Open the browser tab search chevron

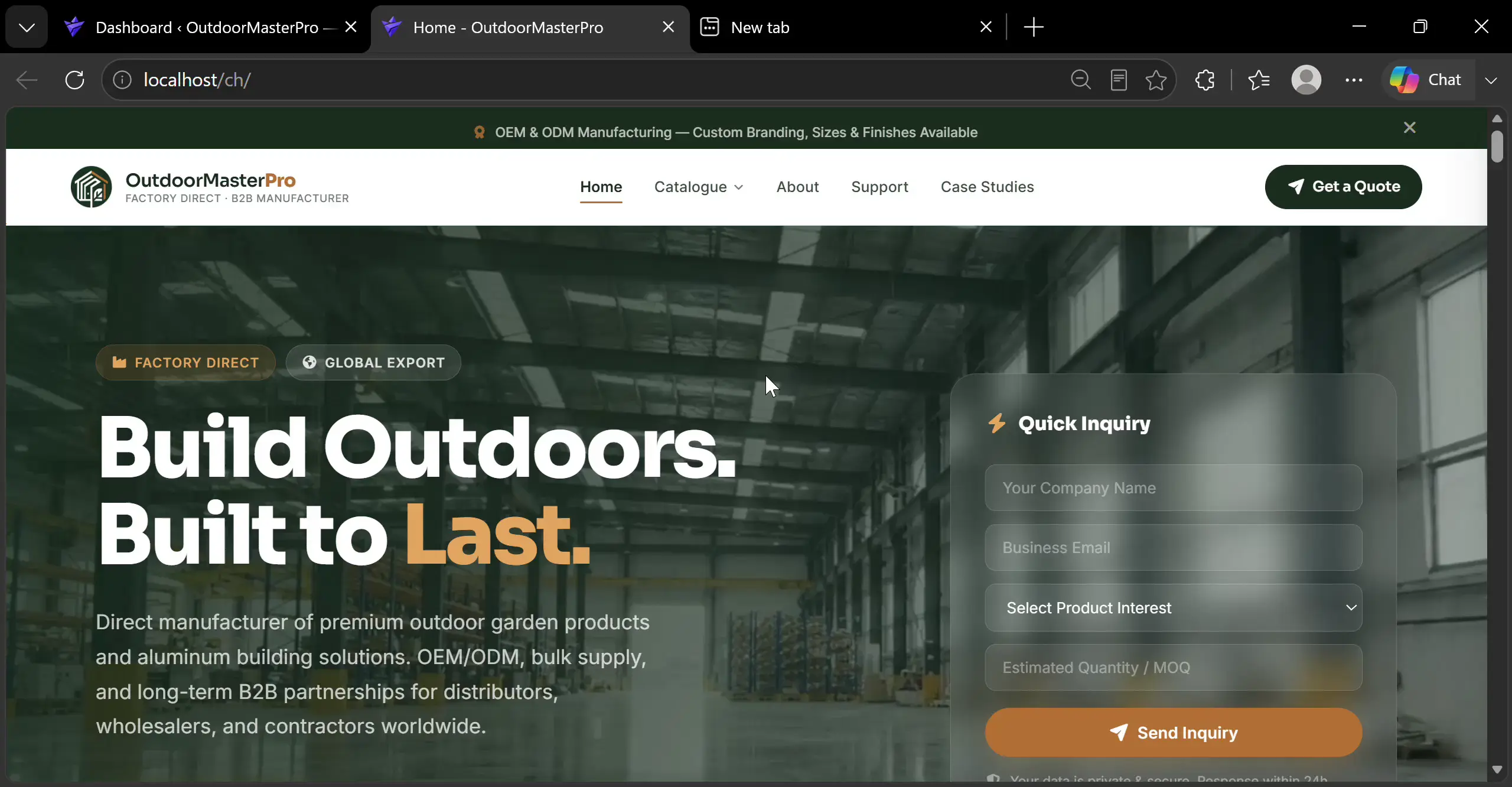tap(27, 27)
